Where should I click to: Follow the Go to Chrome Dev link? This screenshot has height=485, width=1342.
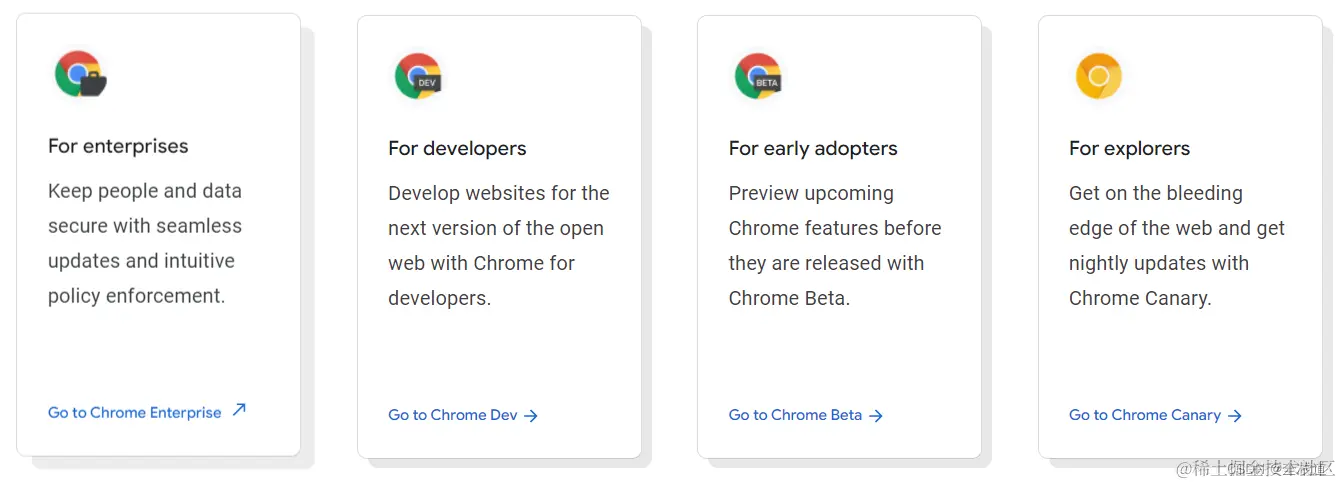pyautogui.click(x=453, y=415)
